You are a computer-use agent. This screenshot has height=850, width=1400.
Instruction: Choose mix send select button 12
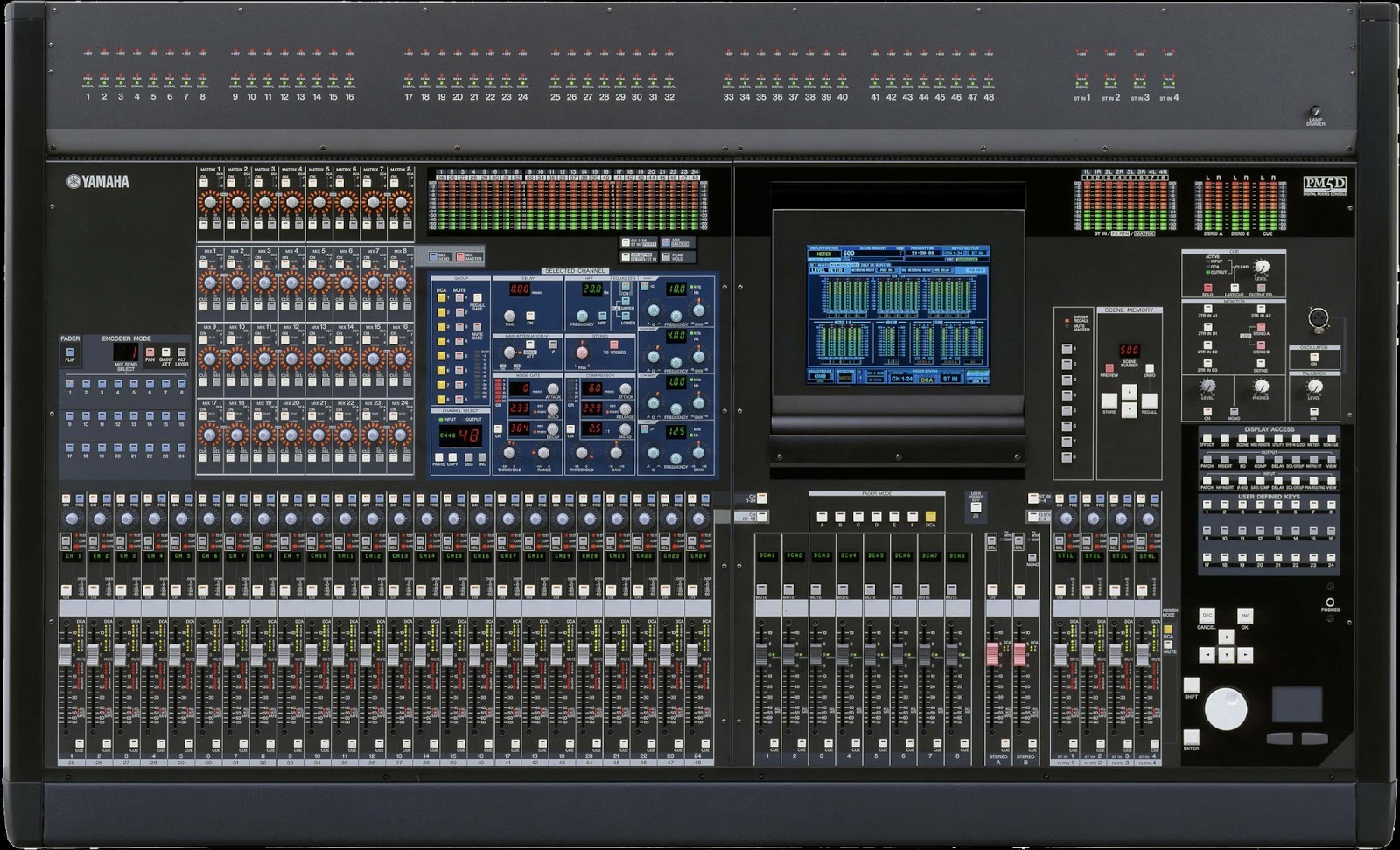pos(117,415)
